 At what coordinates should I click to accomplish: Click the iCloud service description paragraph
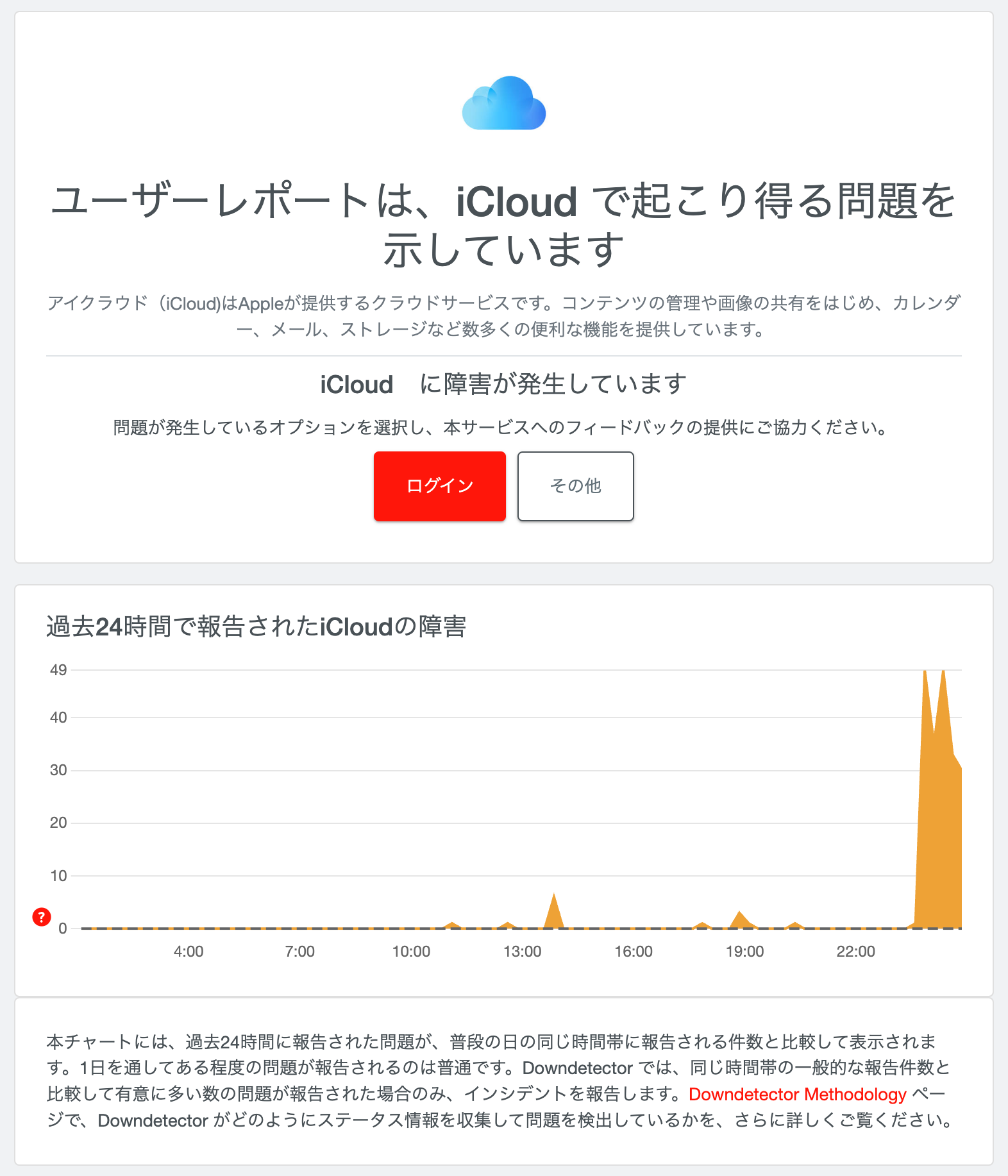click(x=504, y=314)
